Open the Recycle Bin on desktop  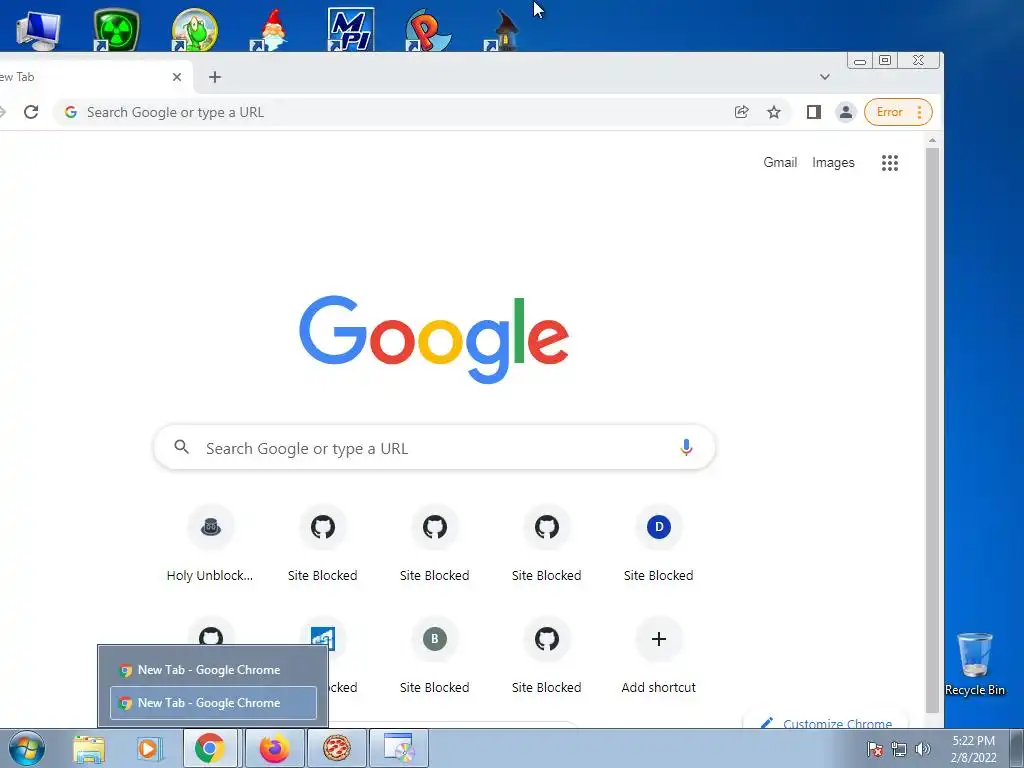(974, 664)
